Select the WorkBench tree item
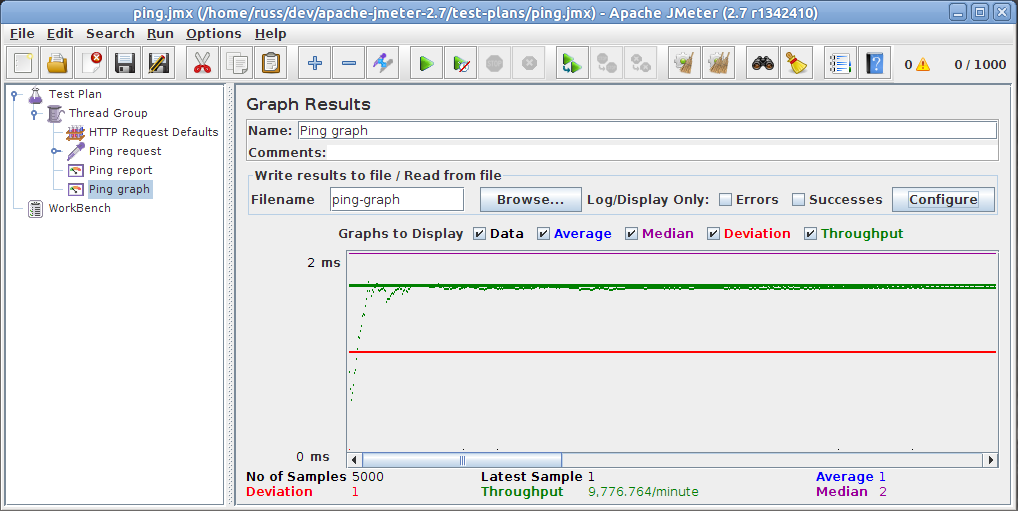Screen dimensions: 1018x511 click(x=79, y=208)
